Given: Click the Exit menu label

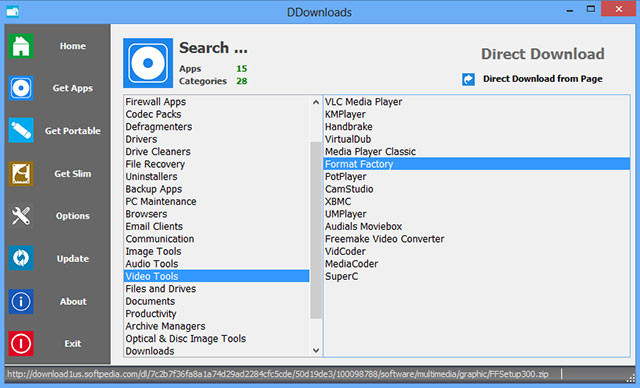Looking at the screenshot, I should pyautogui.click(x=73, y=344).
